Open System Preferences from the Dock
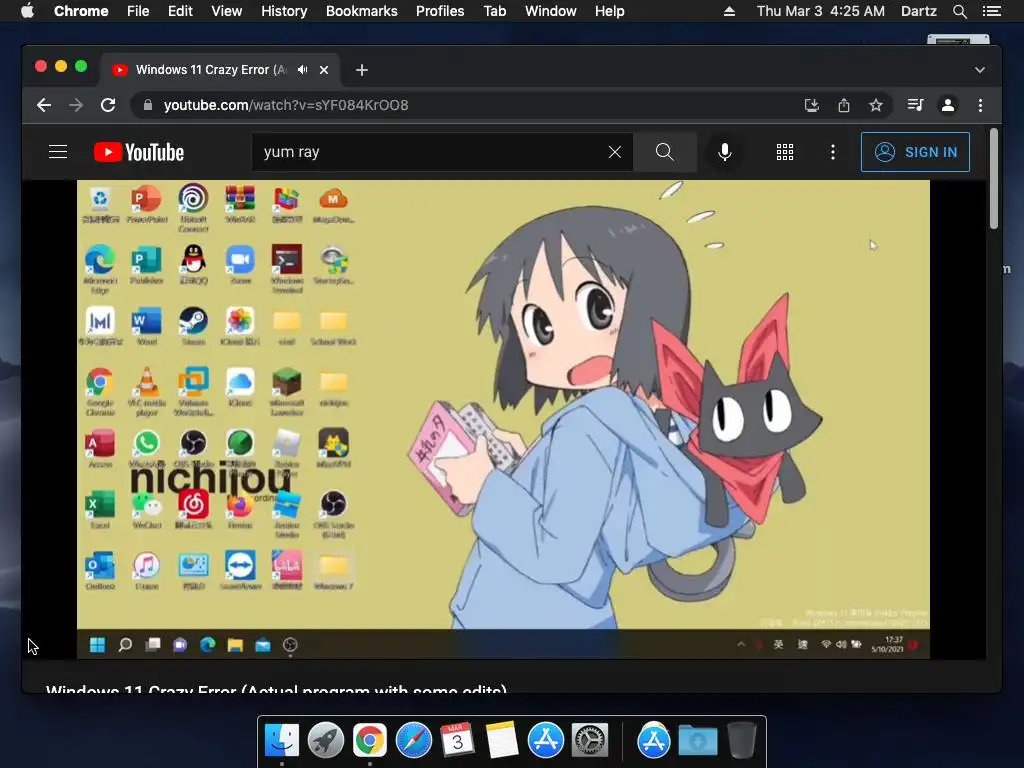Image resolution: width=1024 pixels, height=768 pixels. [590, 741]
